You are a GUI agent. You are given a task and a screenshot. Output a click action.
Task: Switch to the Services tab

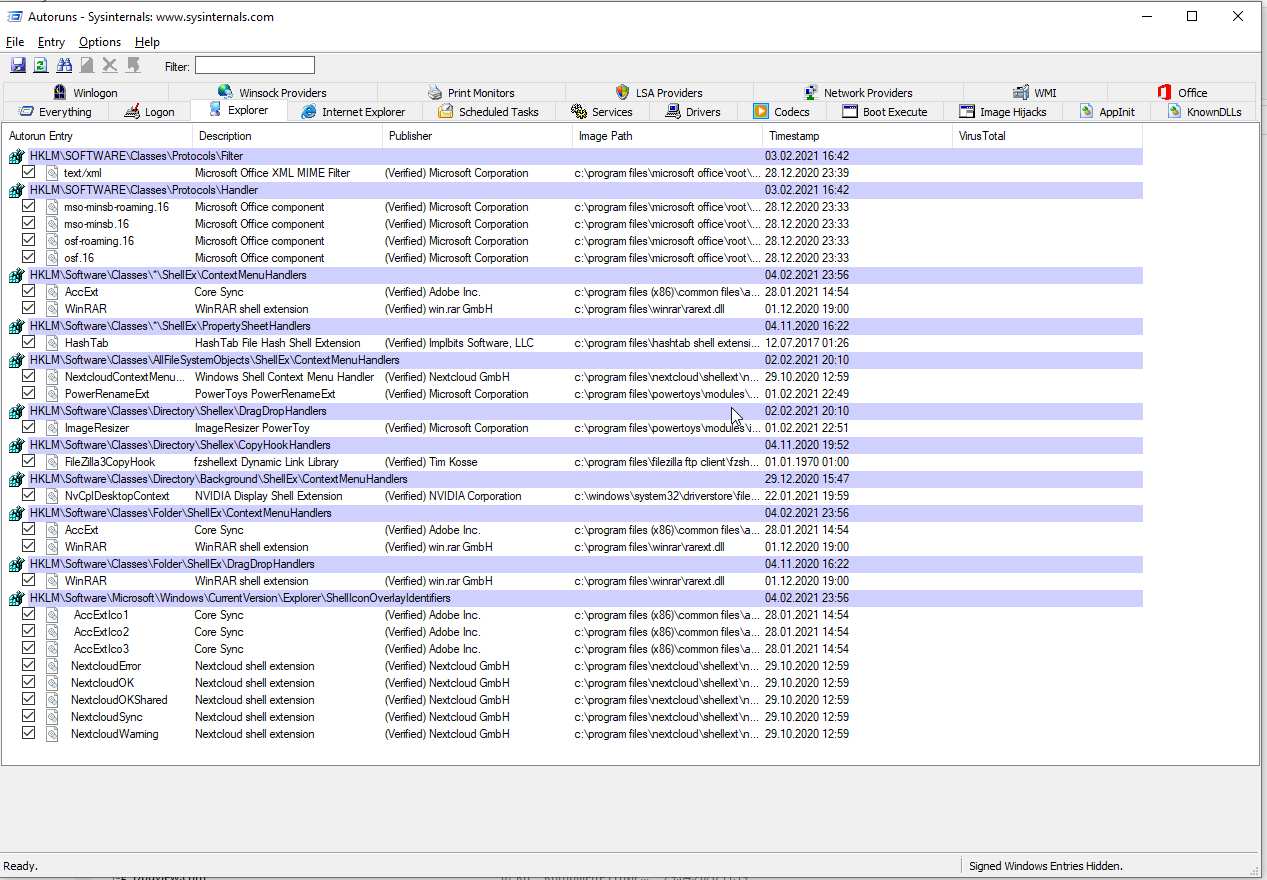click(x=601, y=112)
